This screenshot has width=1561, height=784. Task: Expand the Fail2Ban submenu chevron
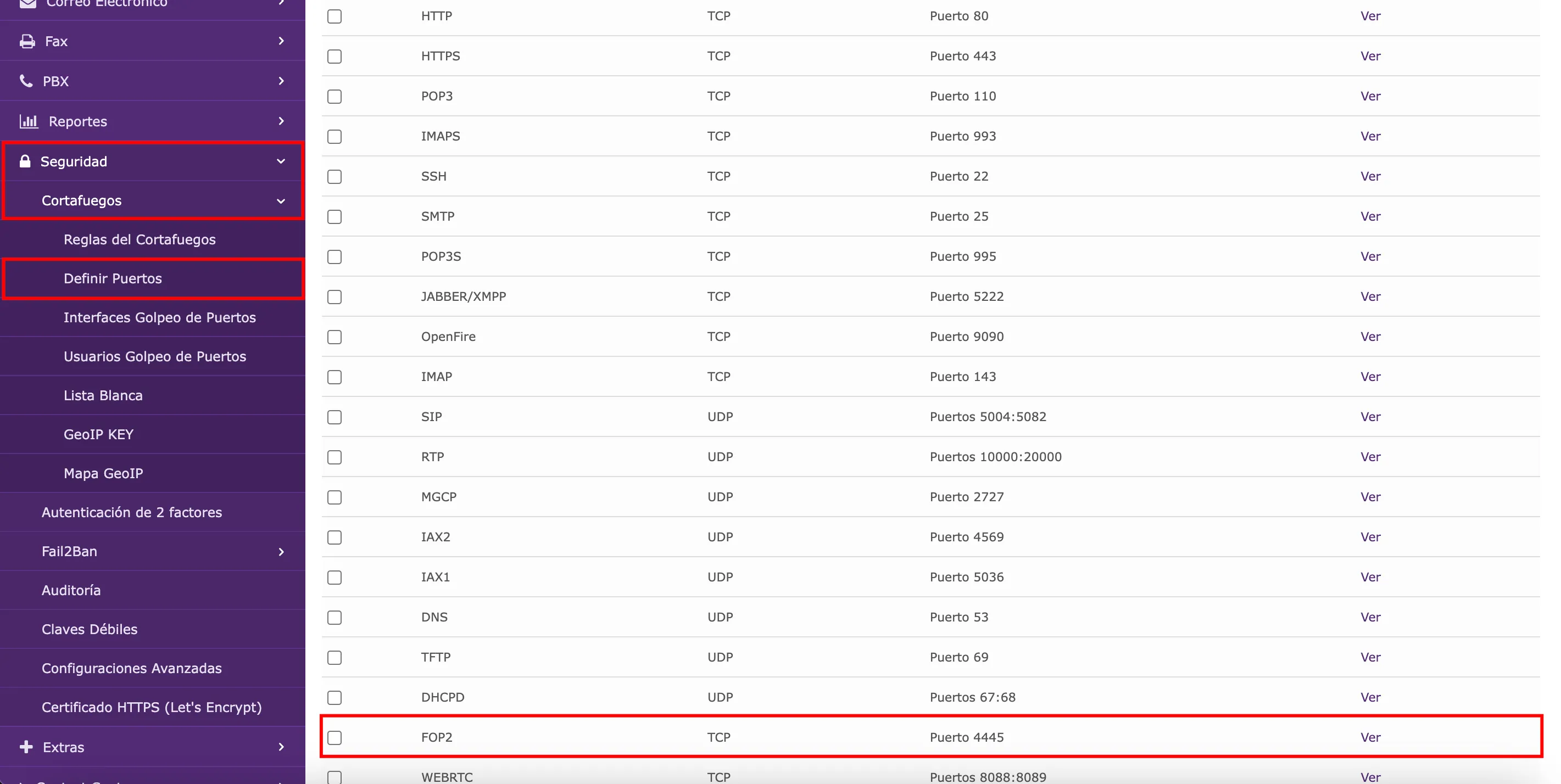(281, 551)
